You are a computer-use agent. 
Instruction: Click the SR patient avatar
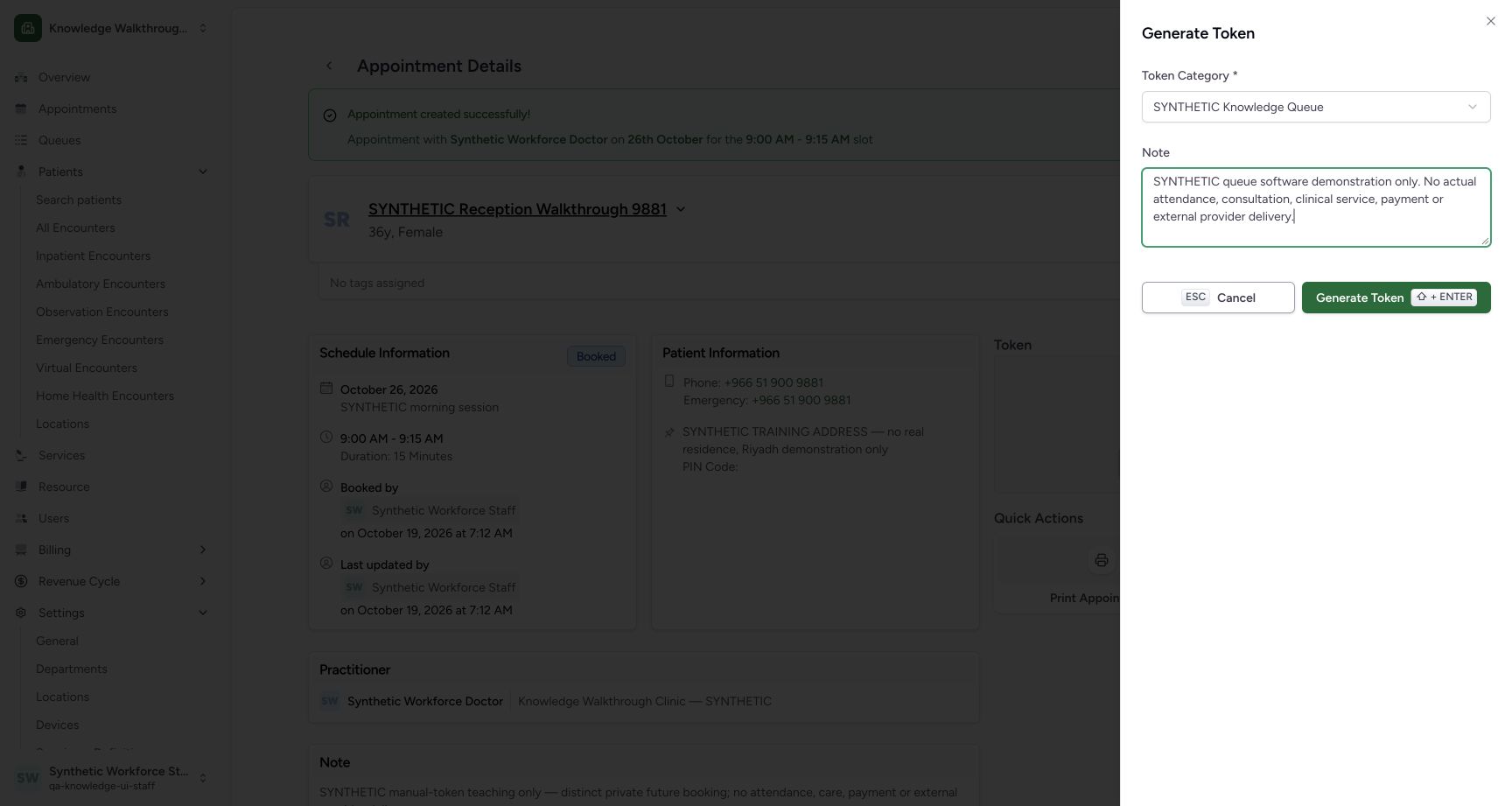[x=337, y=220]
